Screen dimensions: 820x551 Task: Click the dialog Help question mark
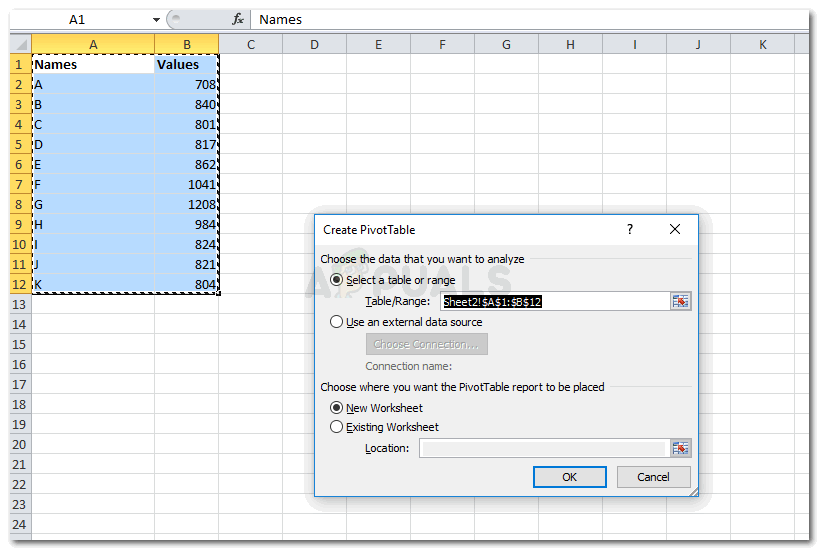(629, 229)
